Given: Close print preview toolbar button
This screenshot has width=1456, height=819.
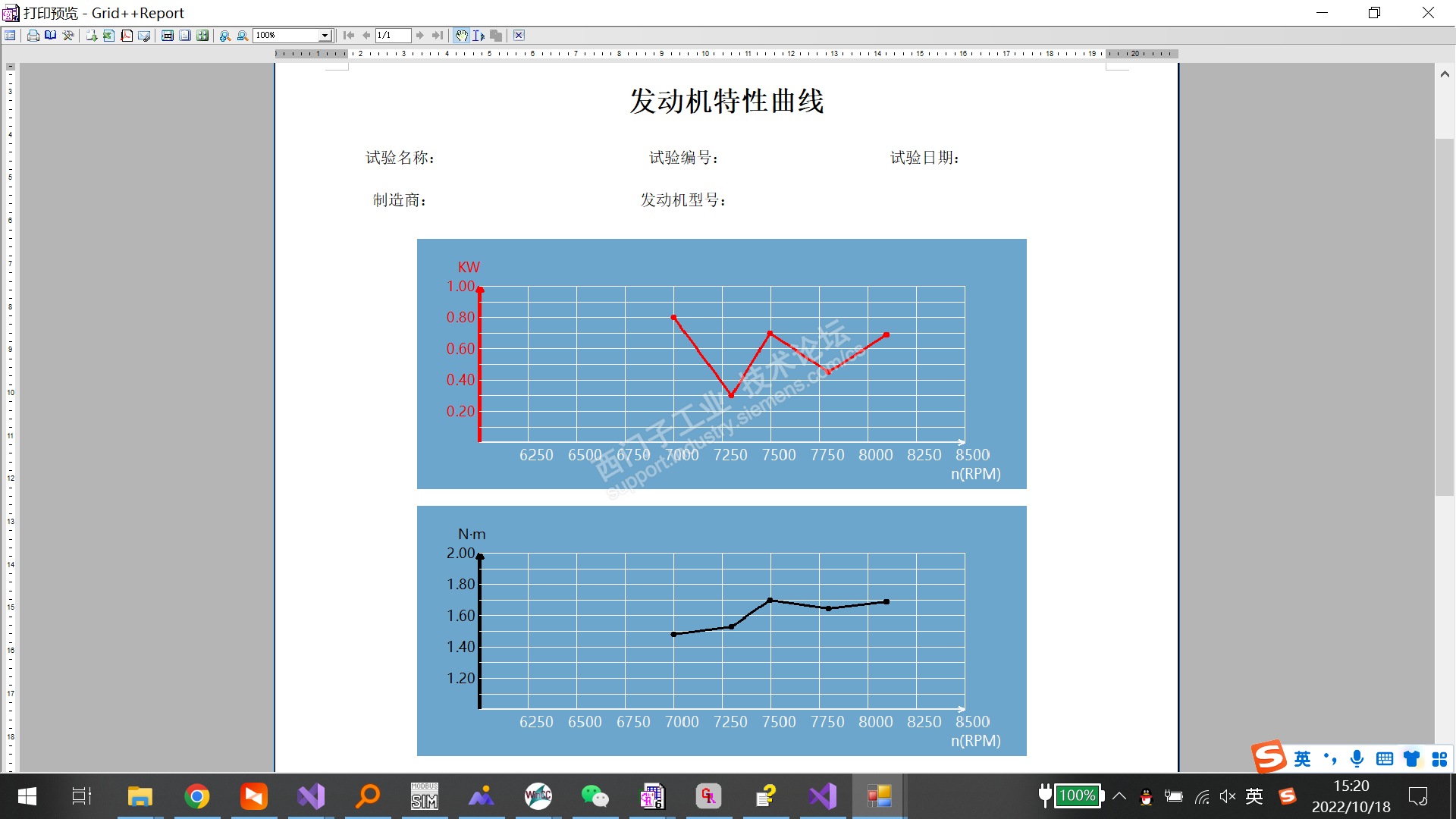Looking at the screenshot, I should [x=519, y=36].
